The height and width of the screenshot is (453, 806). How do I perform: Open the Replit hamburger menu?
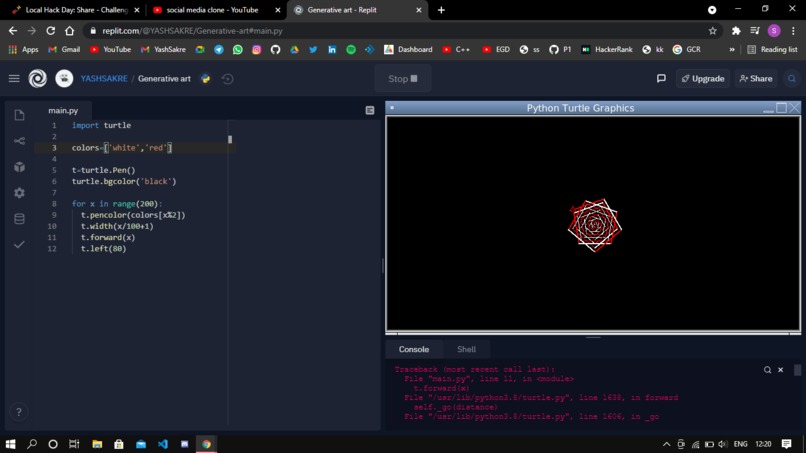tap(14, 79)
